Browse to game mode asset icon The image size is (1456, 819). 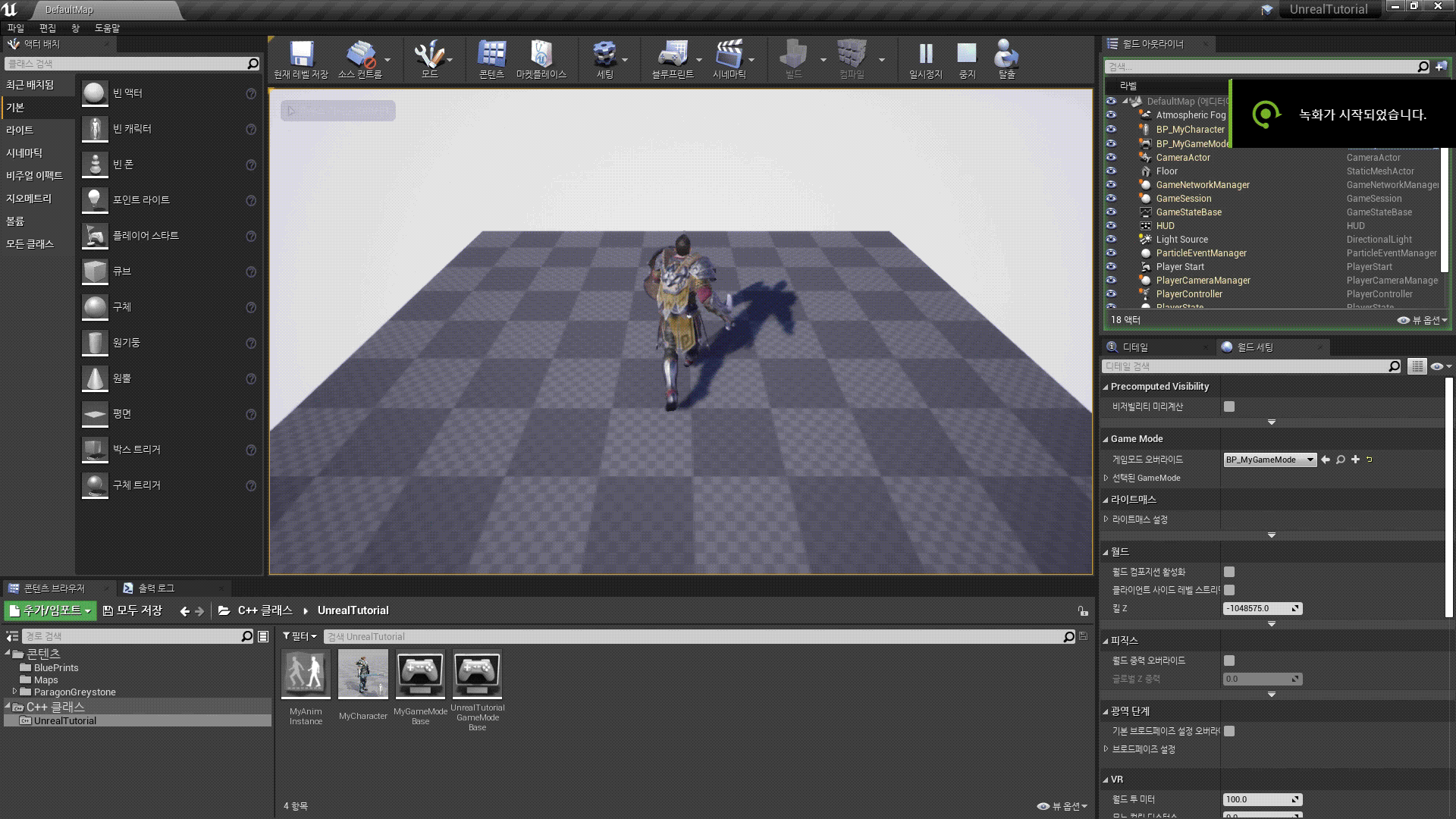tap(1341, 460)
